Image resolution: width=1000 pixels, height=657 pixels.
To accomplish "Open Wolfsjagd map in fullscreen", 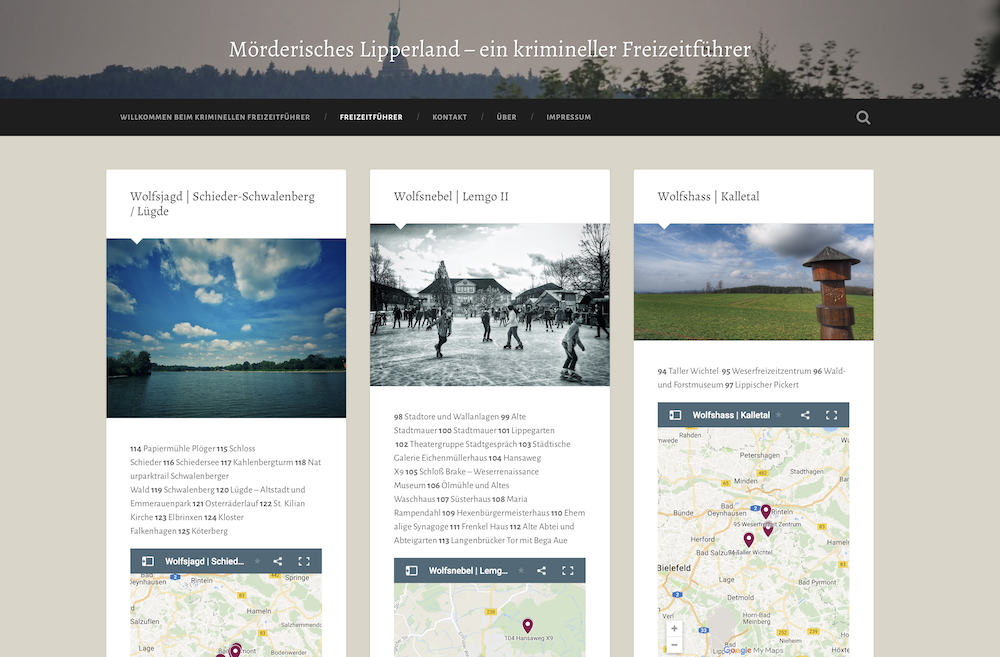I will pos(304,561).
